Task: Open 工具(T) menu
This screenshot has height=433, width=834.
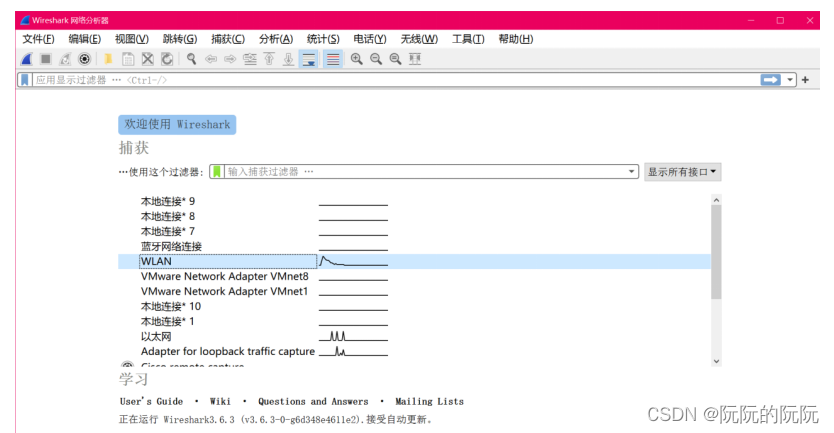Action: 468,39
